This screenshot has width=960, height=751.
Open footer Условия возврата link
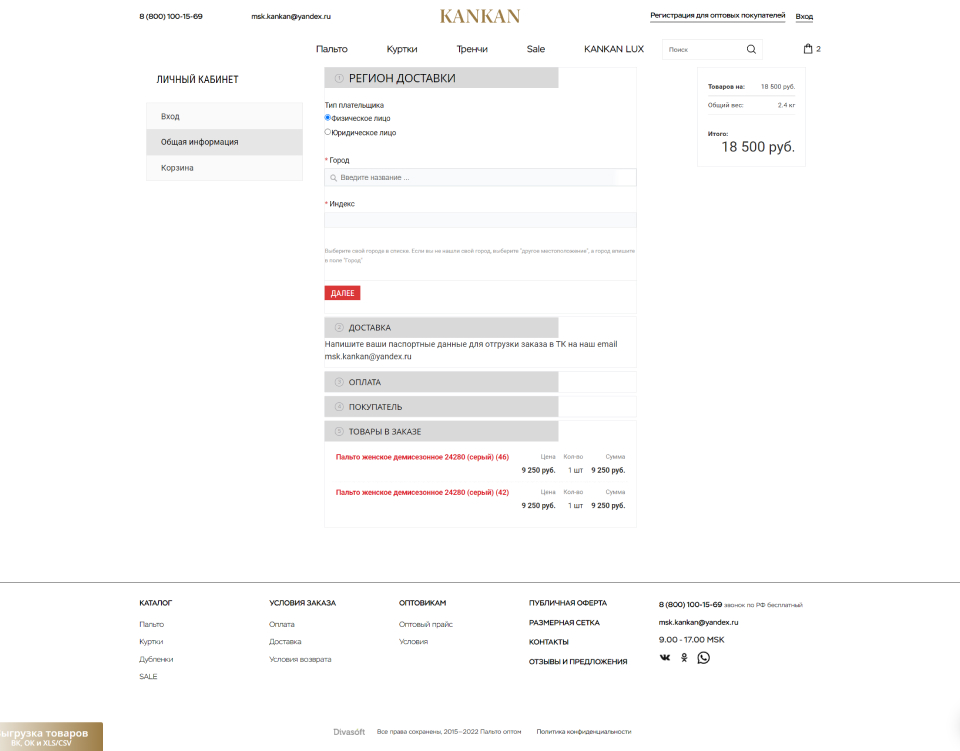click(300, 659)
